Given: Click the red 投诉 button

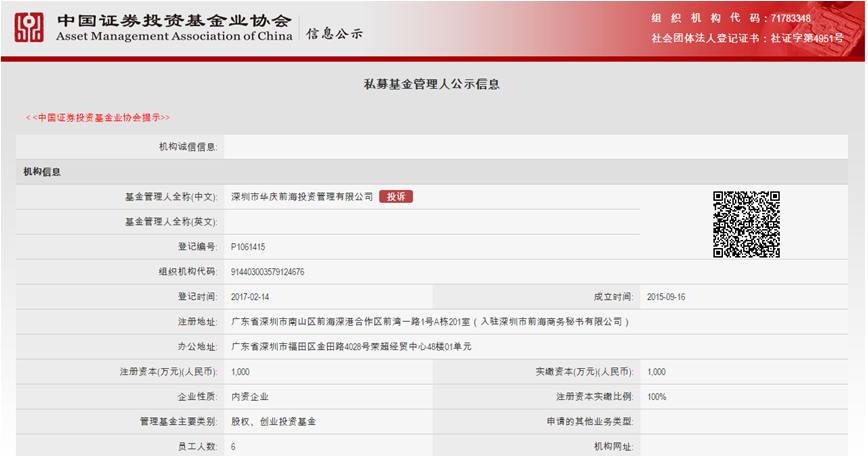Looking at the screenshot, I should (x=396, y=196).
